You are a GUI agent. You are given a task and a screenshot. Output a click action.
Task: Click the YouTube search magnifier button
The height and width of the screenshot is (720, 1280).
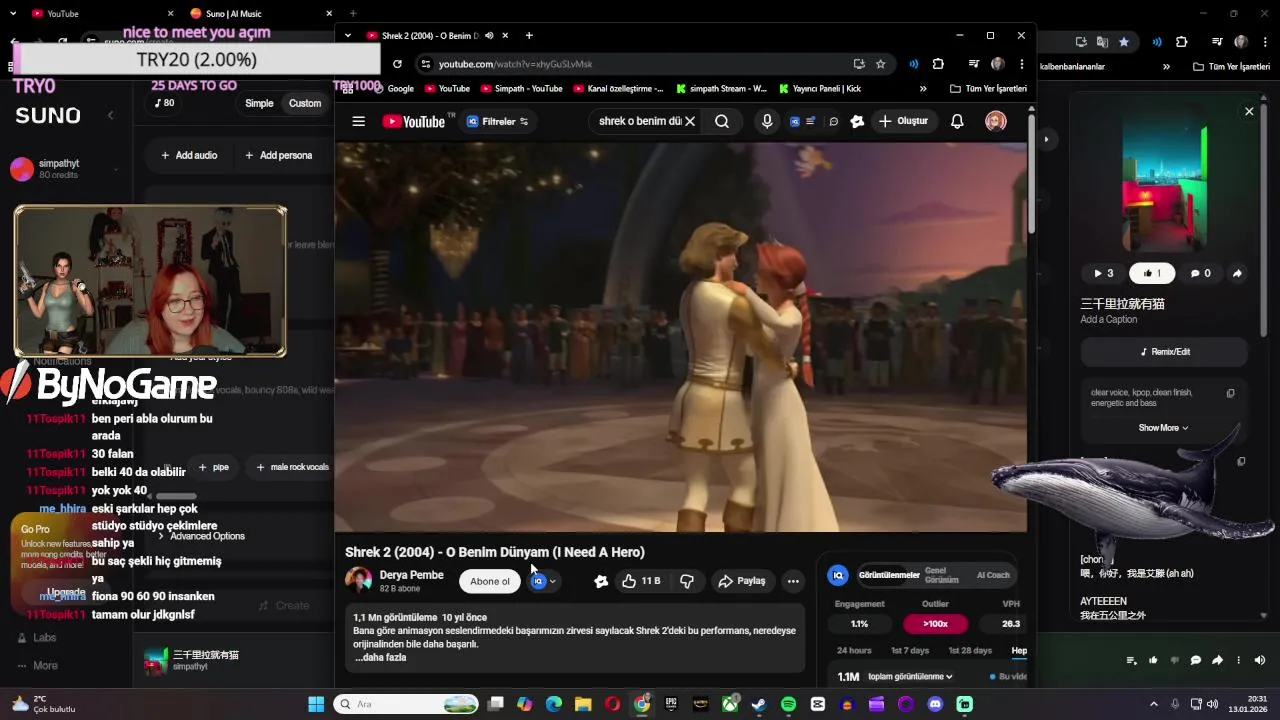[x=721, y=121]
